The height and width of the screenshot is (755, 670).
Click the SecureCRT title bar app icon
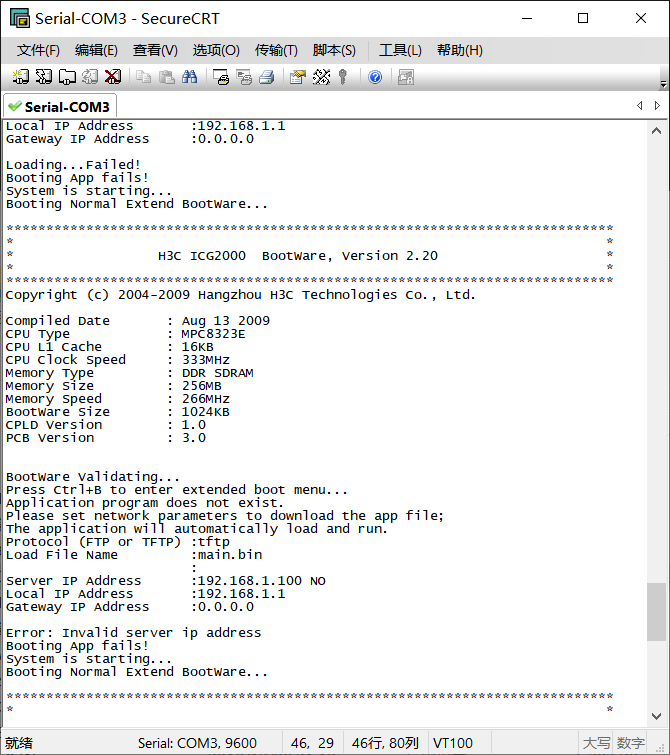20,18
